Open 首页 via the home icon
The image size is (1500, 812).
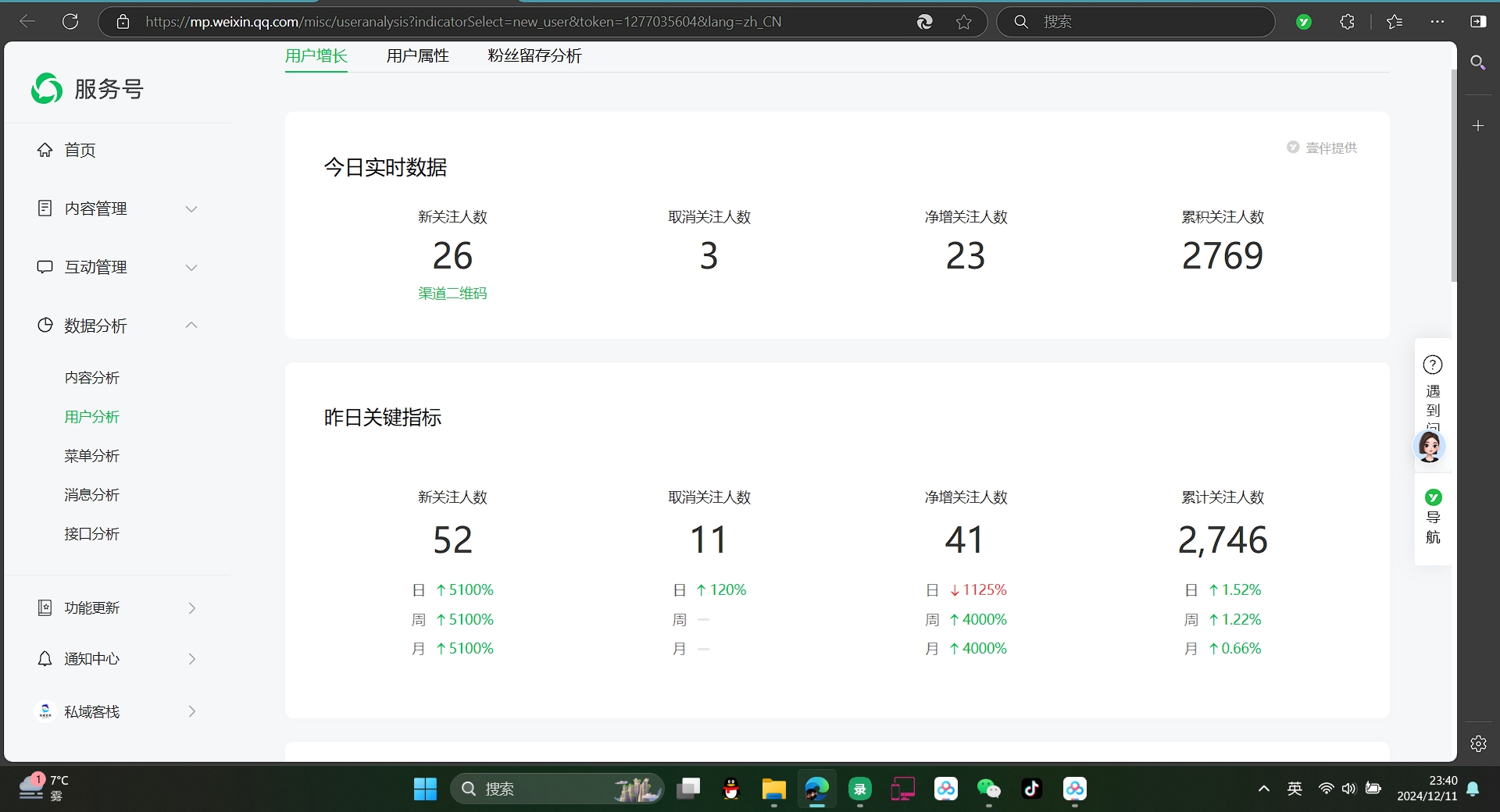point(45,150)
